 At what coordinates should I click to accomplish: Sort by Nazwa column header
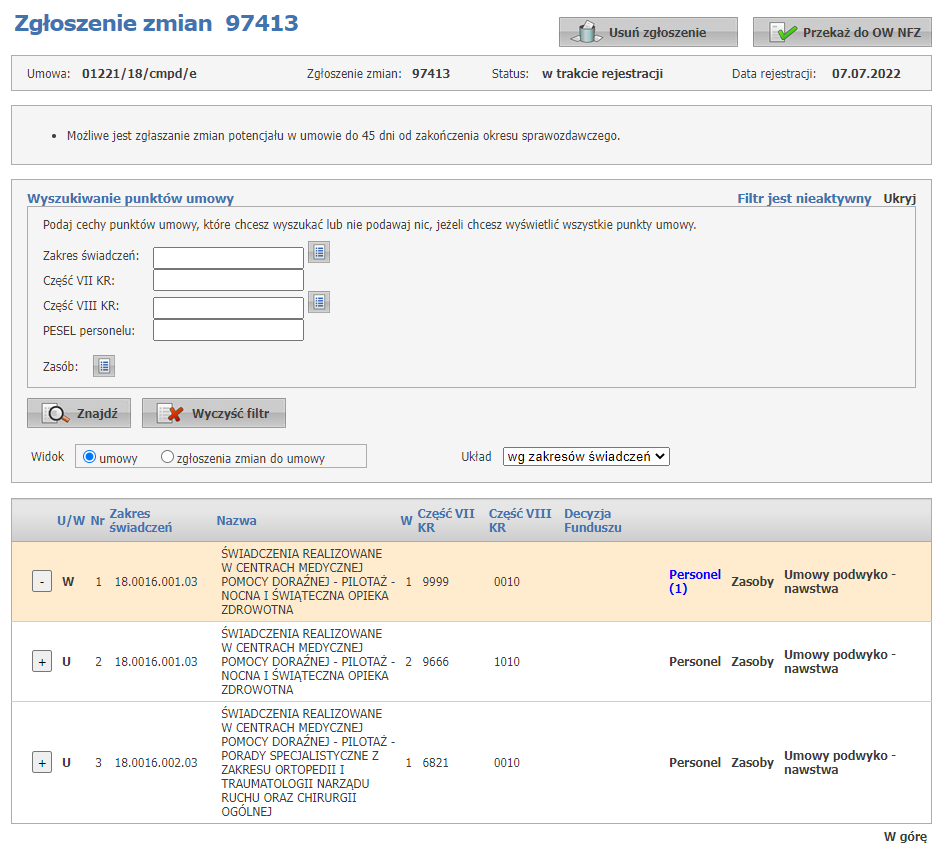[x=236, y=521]
